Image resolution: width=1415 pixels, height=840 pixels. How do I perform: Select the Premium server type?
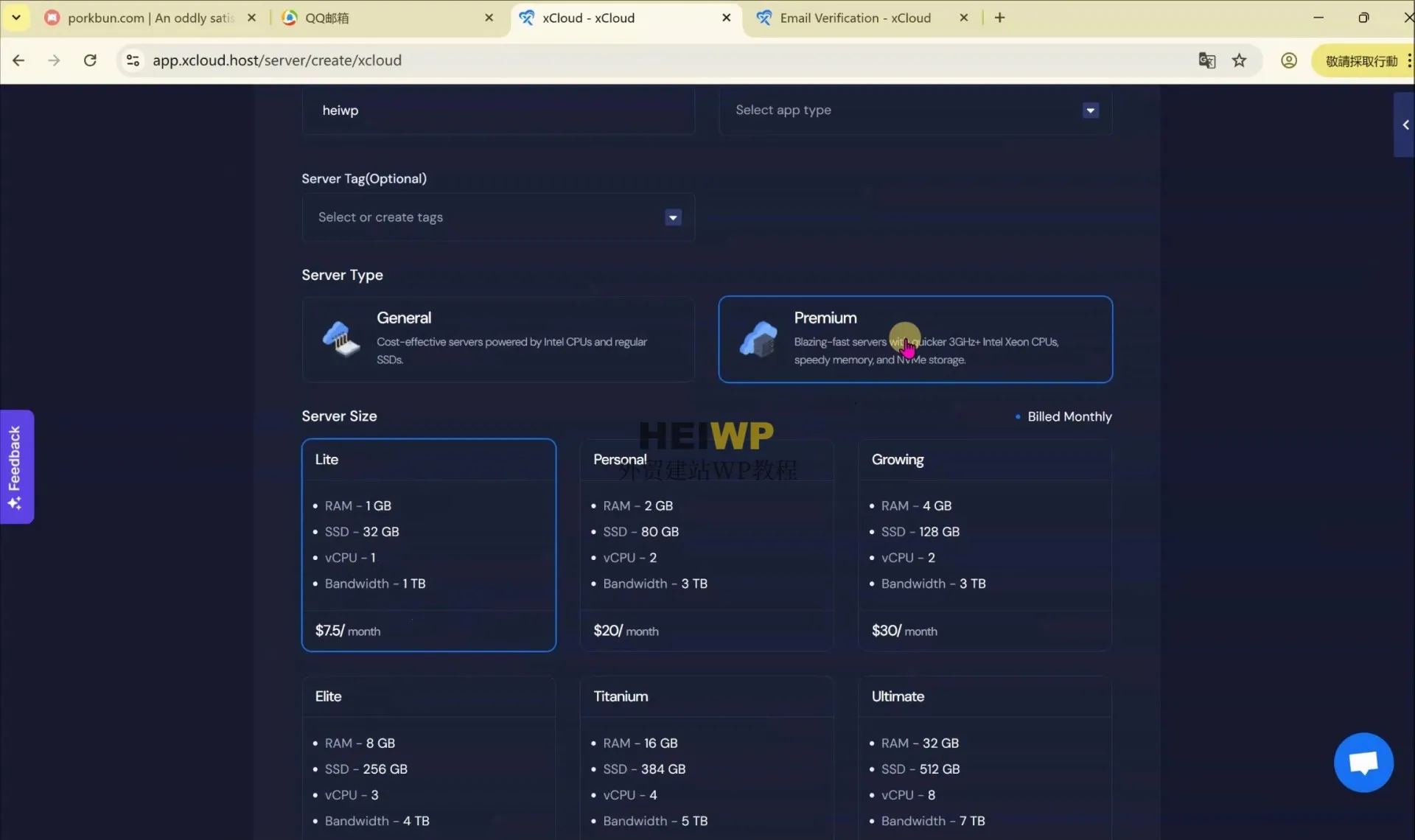click(x=915, y=339)
